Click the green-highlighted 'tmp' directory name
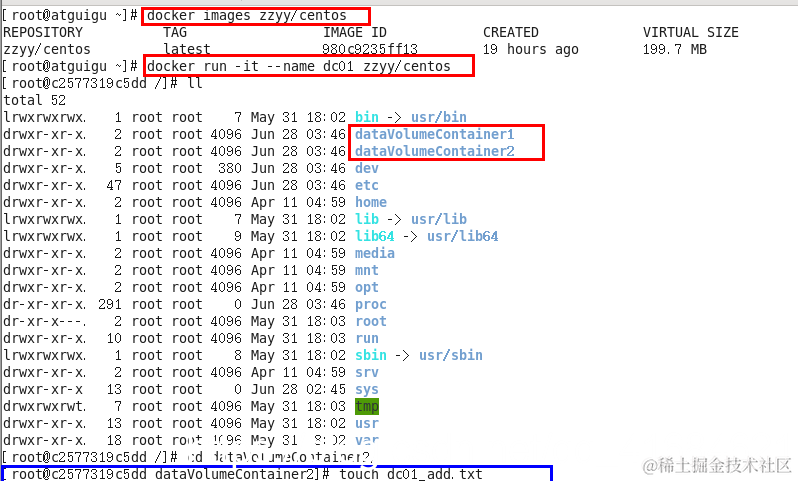This screenshot has height=481, width=798. click(366, 406)
